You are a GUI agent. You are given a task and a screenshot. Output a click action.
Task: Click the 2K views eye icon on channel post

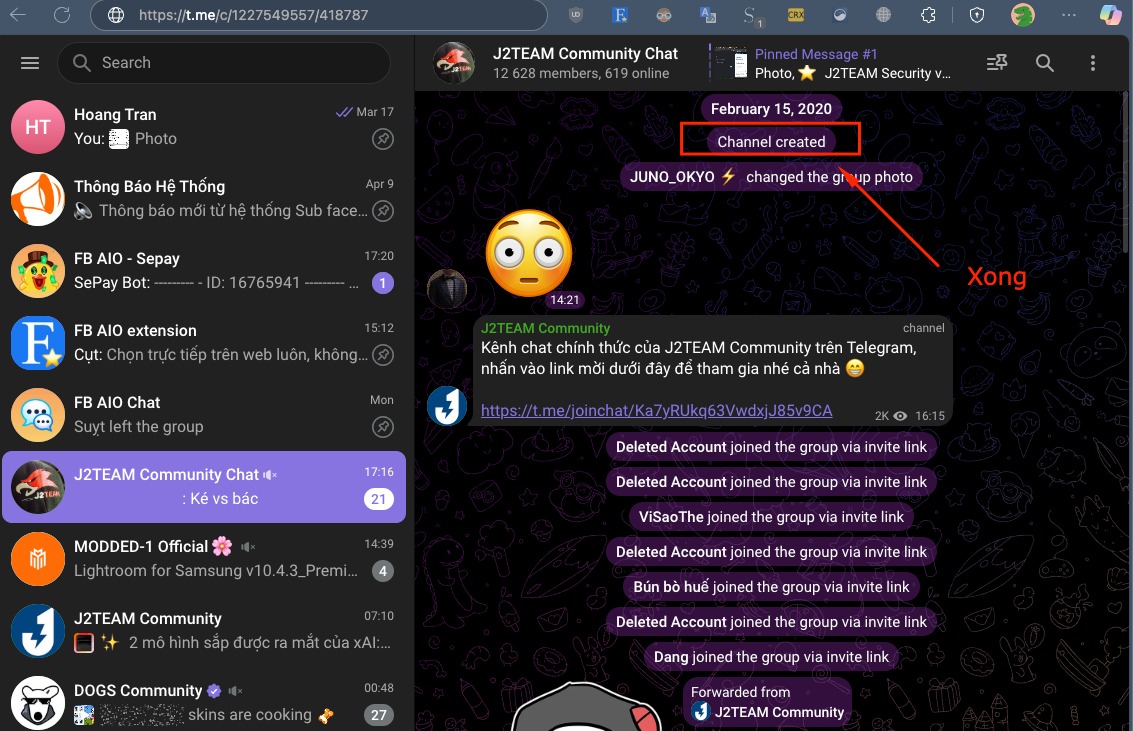click(900, 416)
